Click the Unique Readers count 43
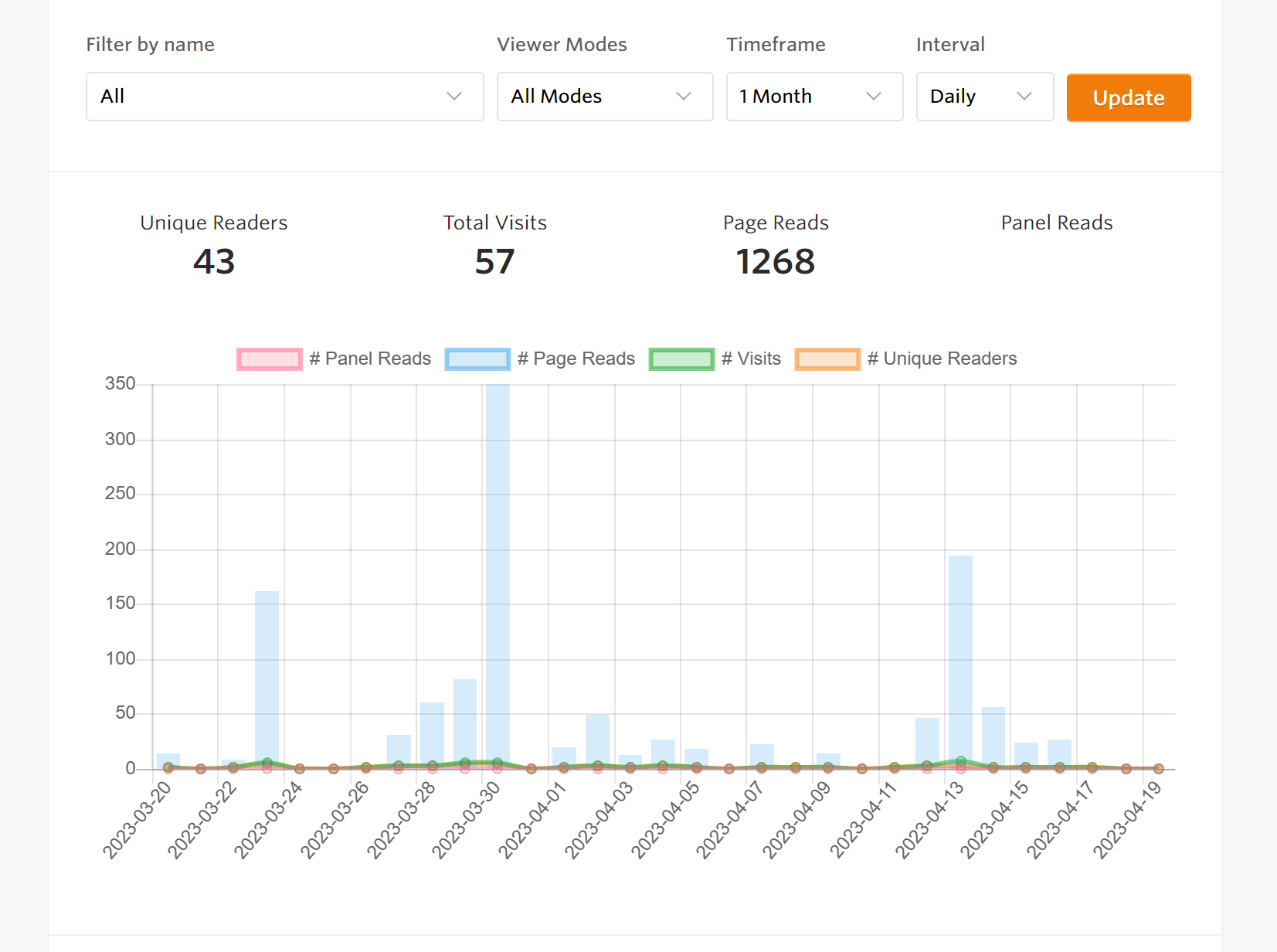 click(214, 262)
